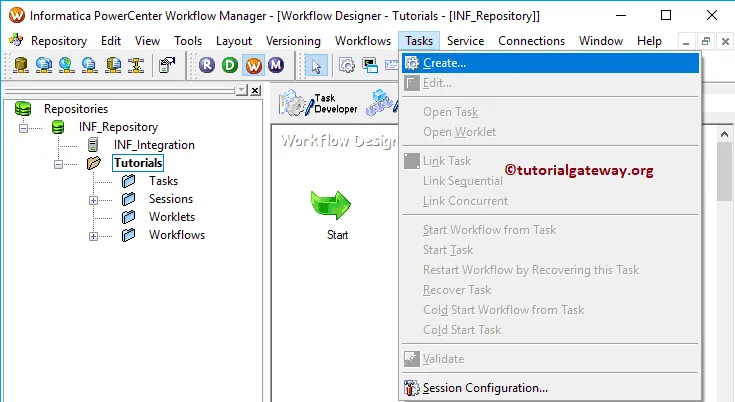735x402 pixels.
Task: Select the Tutorials folder label
Action: [138, 163]
